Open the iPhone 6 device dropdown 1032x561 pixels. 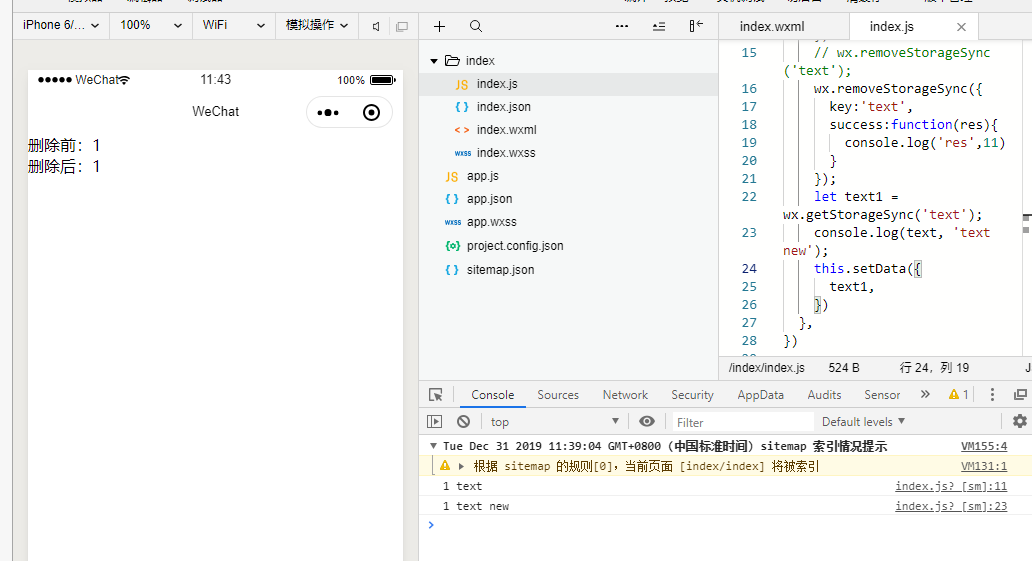(61, 25)
